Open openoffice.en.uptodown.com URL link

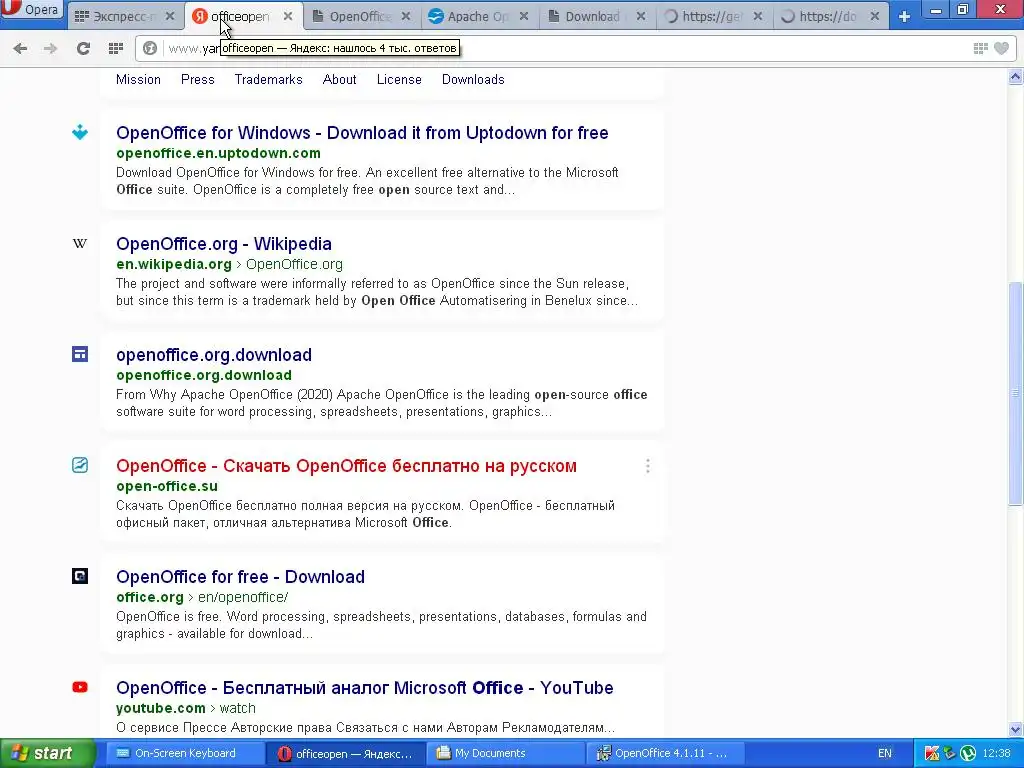(218, 153)
